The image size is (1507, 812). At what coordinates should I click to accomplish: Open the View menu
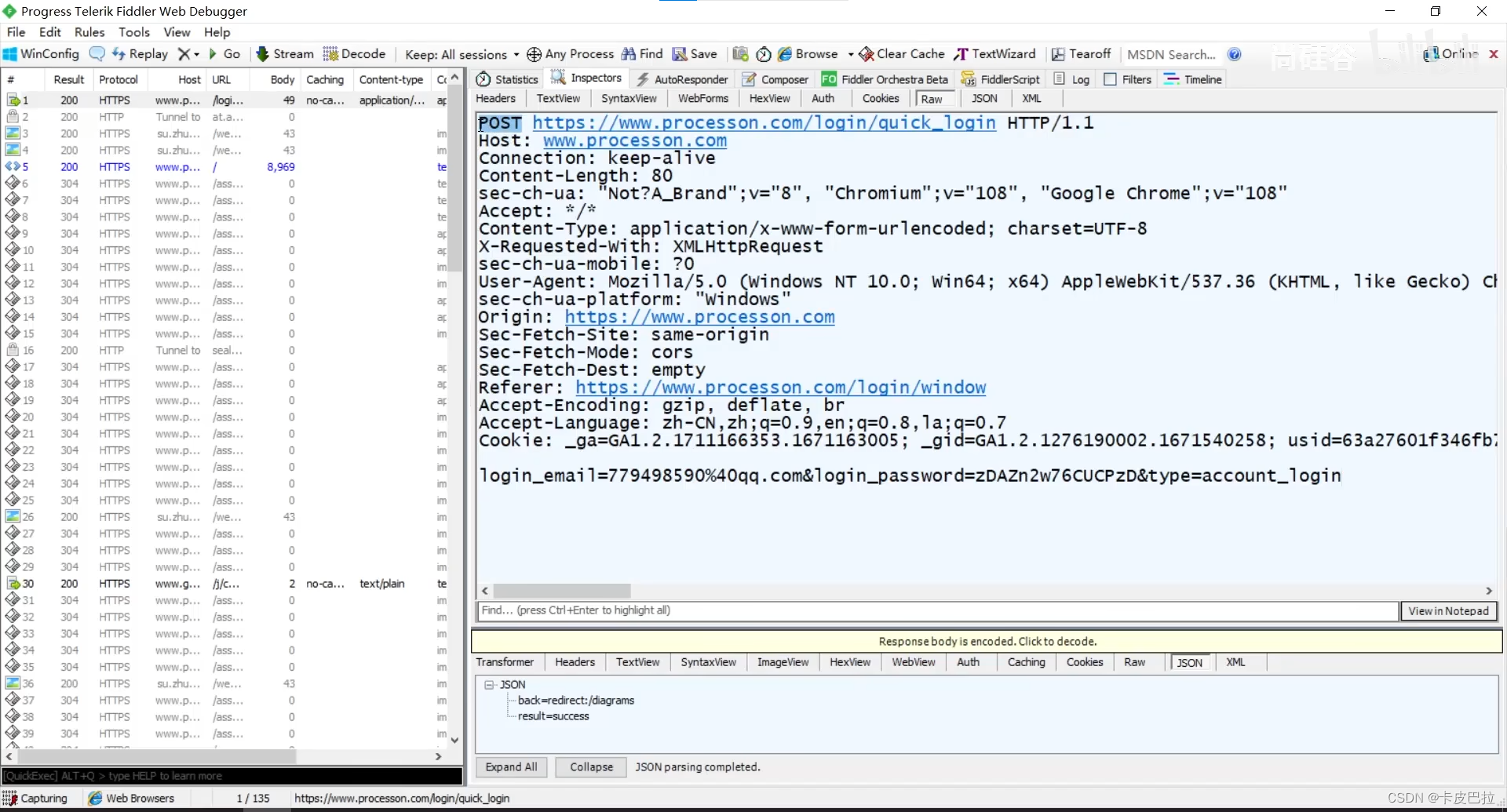coord(177,32)
